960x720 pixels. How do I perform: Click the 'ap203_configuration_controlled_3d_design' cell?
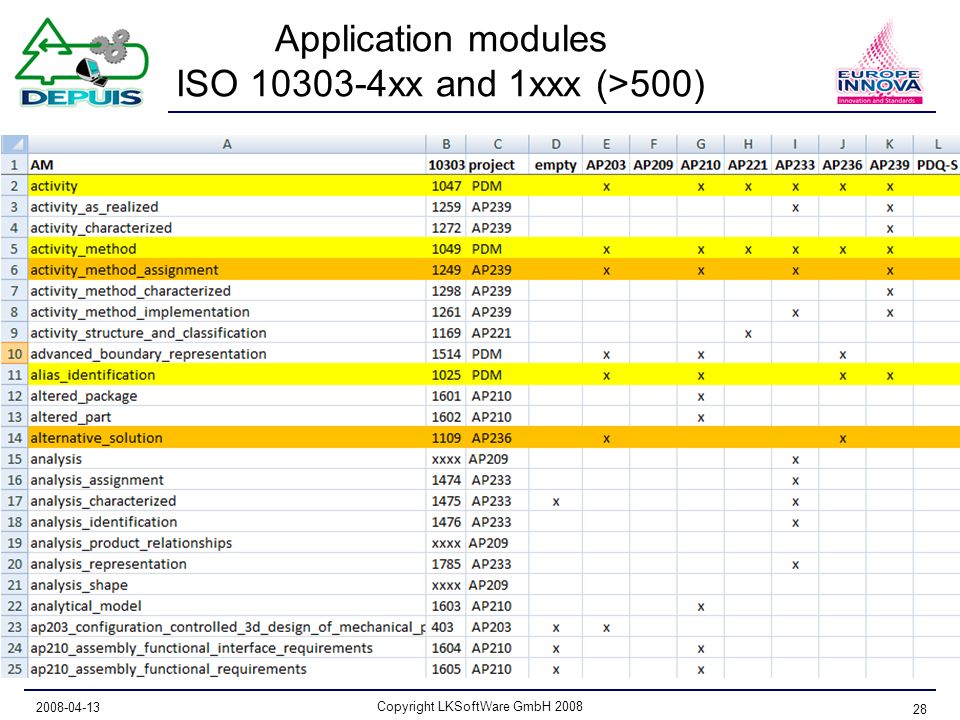click(227, 627)
